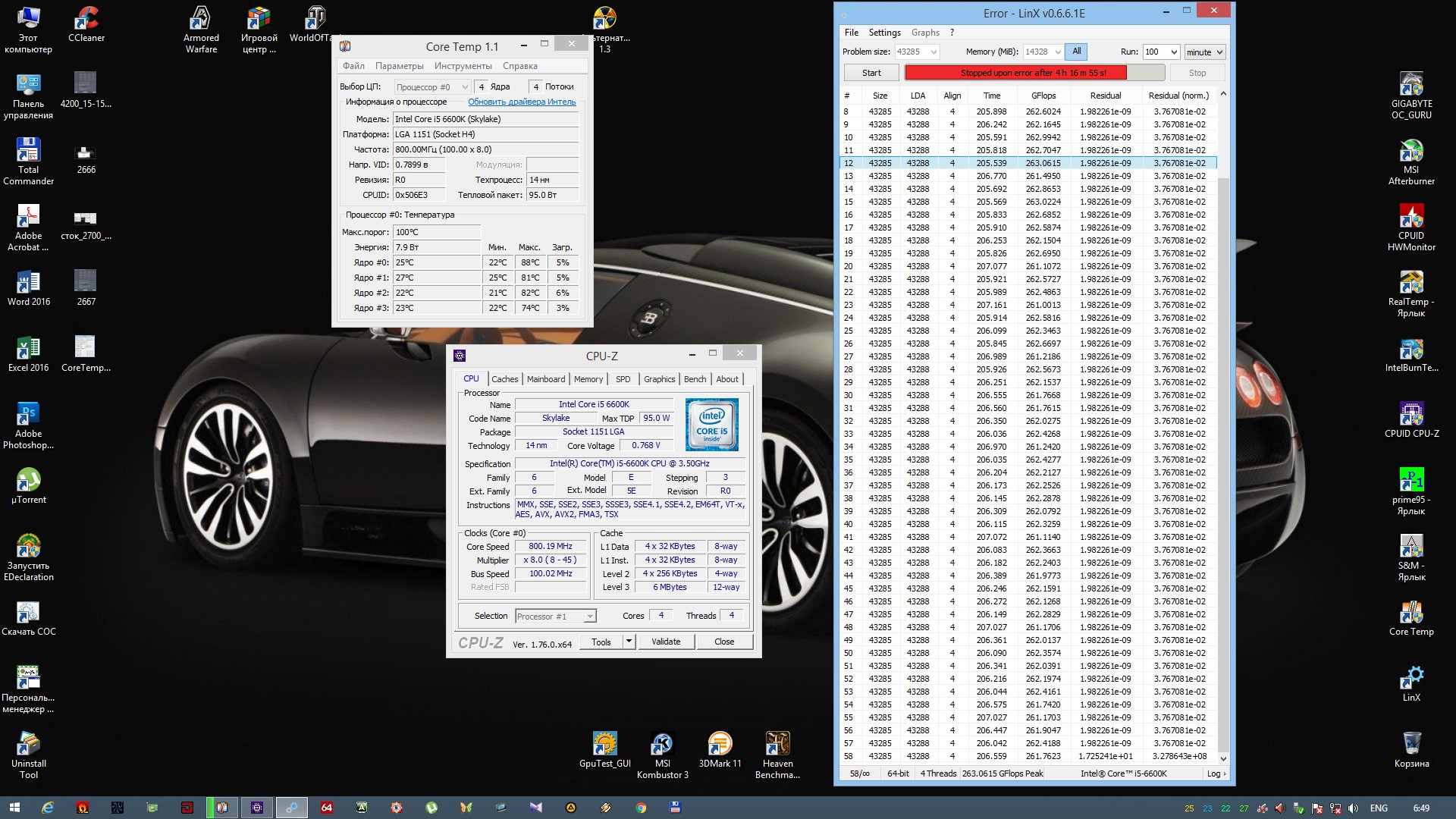Toggle the All memory button in LinX
Viewport: 1456px width, 819px height.
click(x=1076, y=52)
